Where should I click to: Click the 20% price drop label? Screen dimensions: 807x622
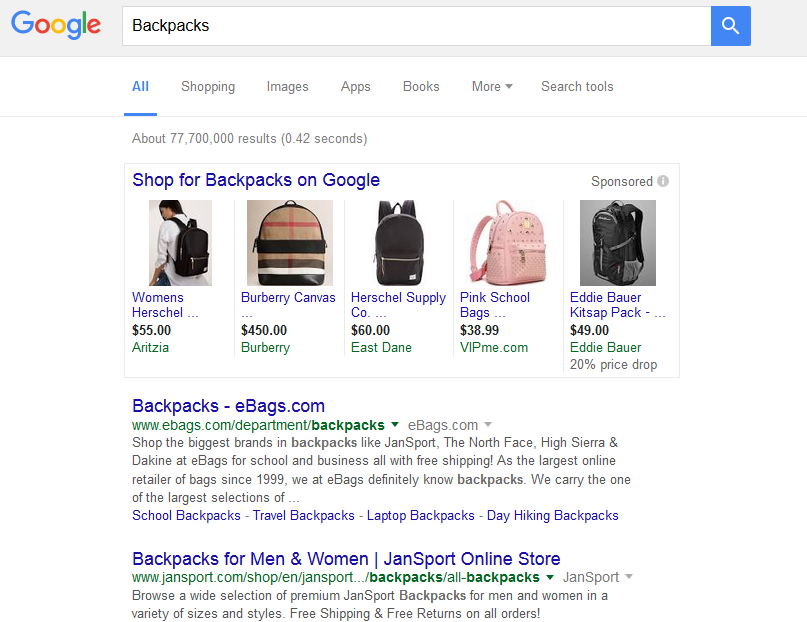pos(613,365)
